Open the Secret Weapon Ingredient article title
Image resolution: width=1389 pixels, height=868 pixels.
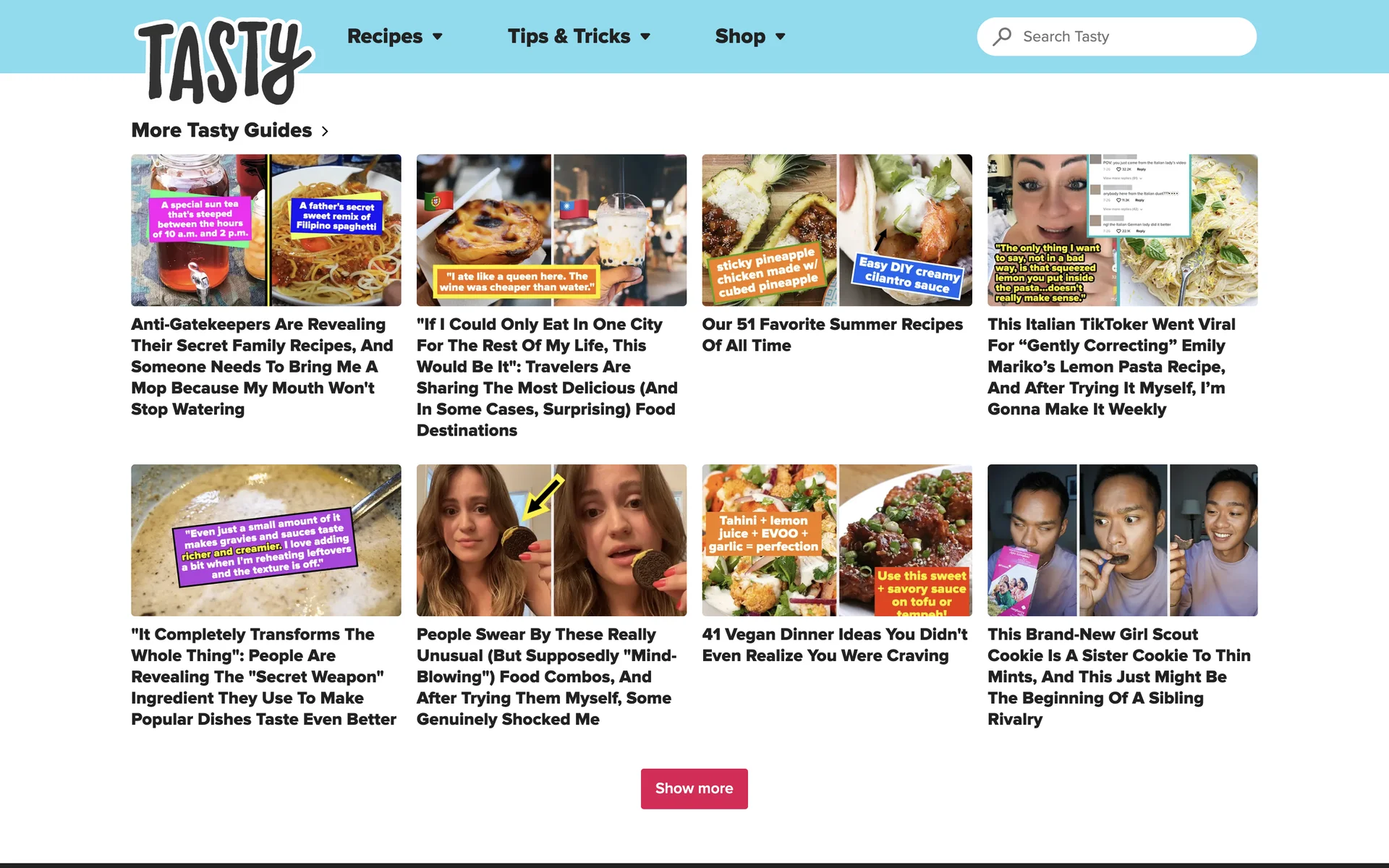click(264, 676)
